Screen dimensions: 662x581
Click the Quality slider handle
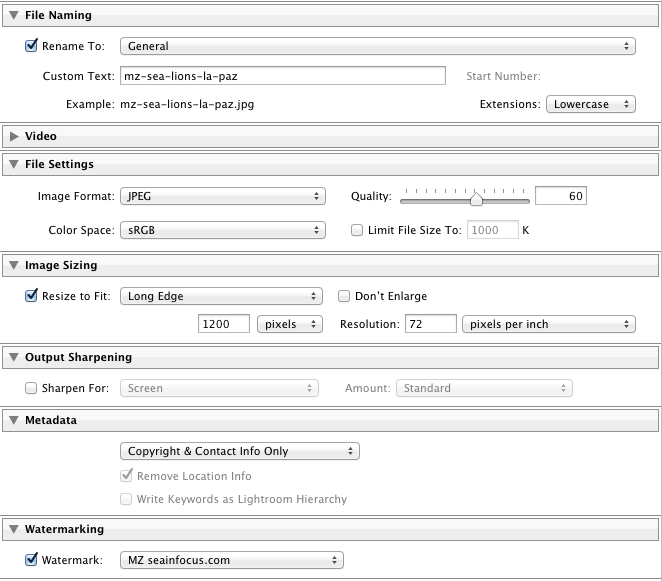(x=476, y=199)
